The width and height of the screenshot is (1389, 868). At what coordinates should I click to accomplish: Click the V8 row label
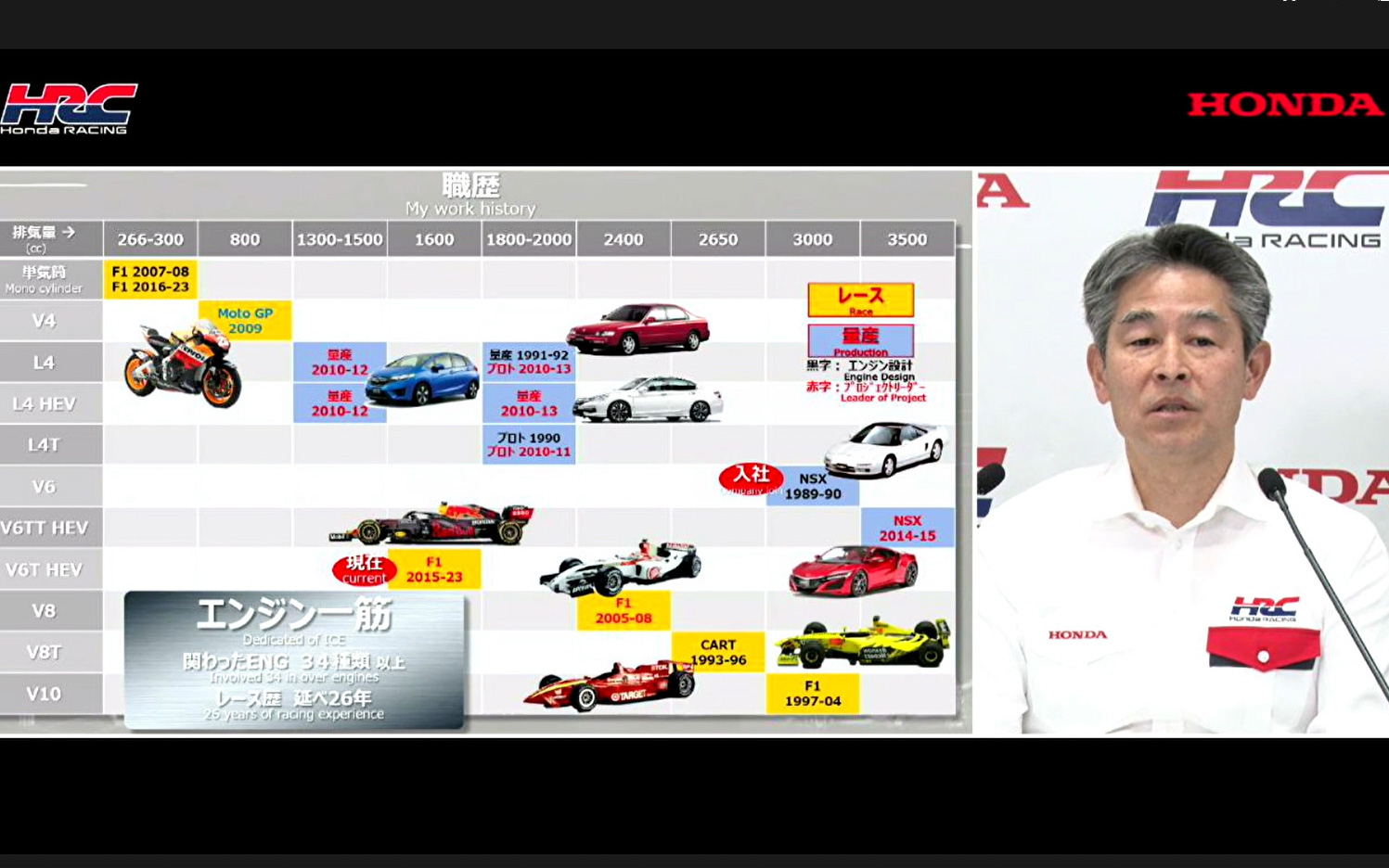click(51, 611)
